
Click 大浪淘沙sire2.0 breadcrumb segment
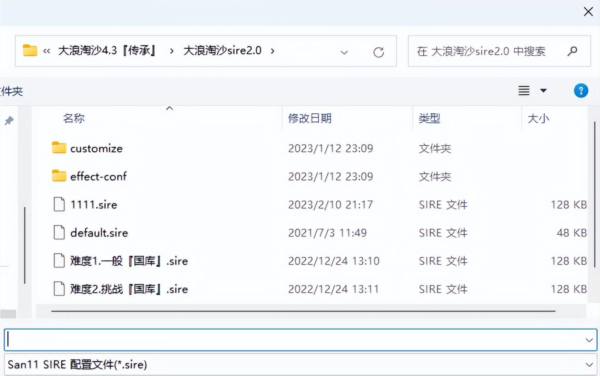pyautogui.click(x=222, y=50)
